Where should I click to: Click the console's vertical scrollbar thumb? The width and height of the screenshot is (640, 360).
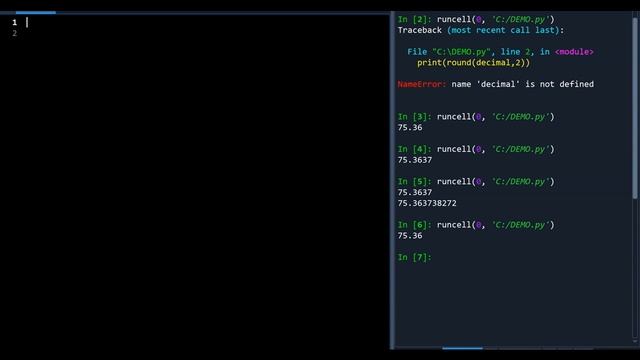tap(635, 108)
